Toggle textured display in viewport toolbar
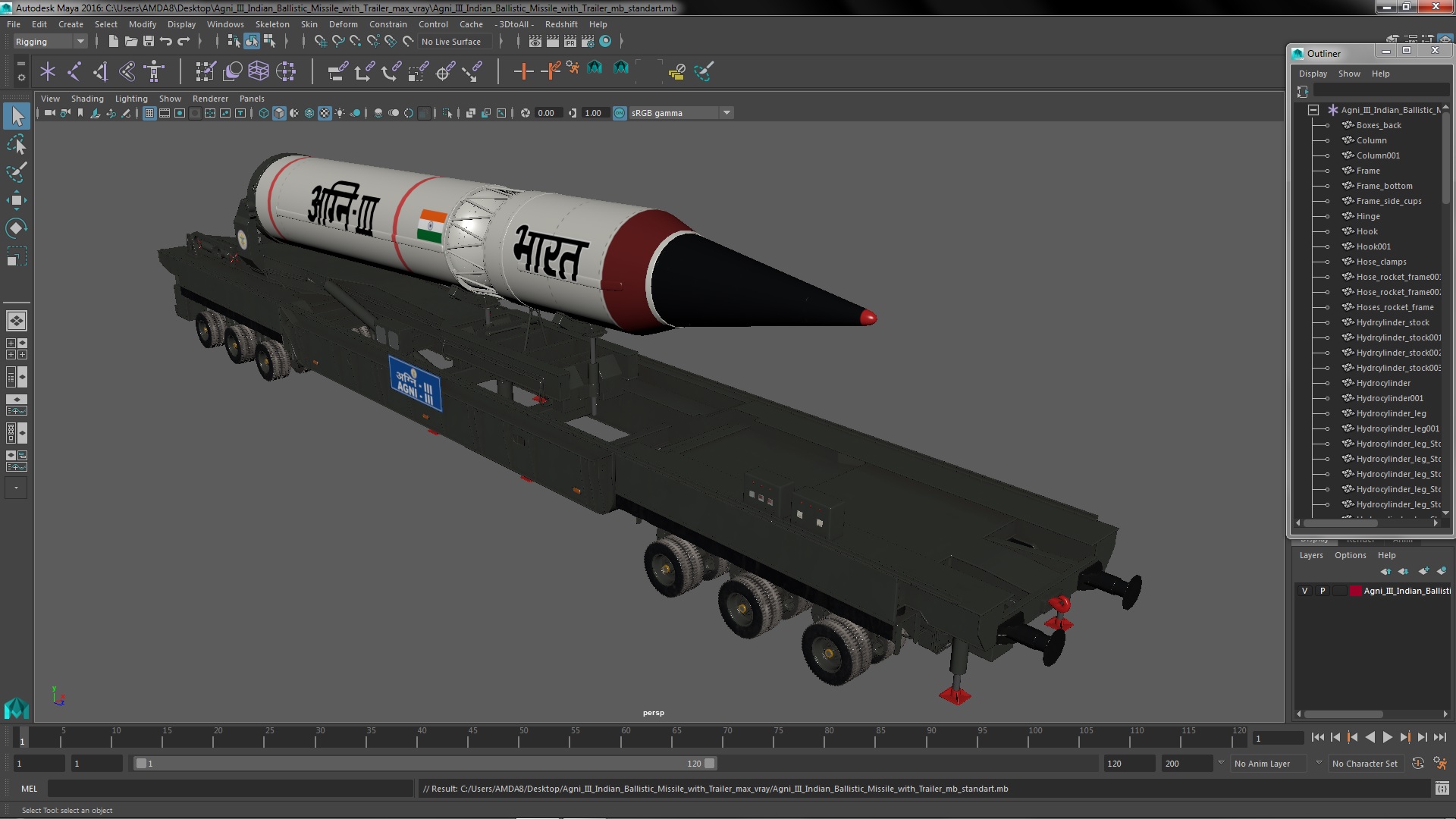The image size is (1456, 819). (325, 114)
